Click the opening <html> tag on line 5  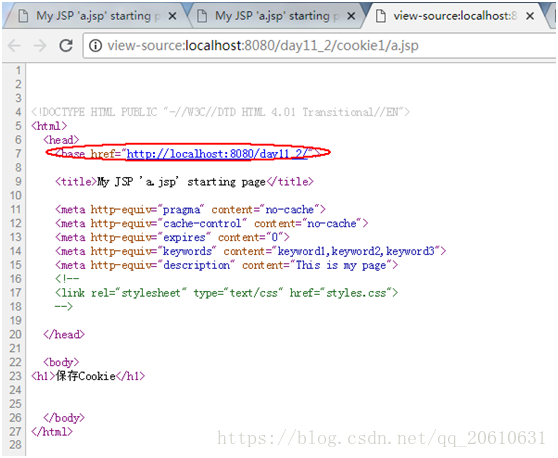point(49,126)
